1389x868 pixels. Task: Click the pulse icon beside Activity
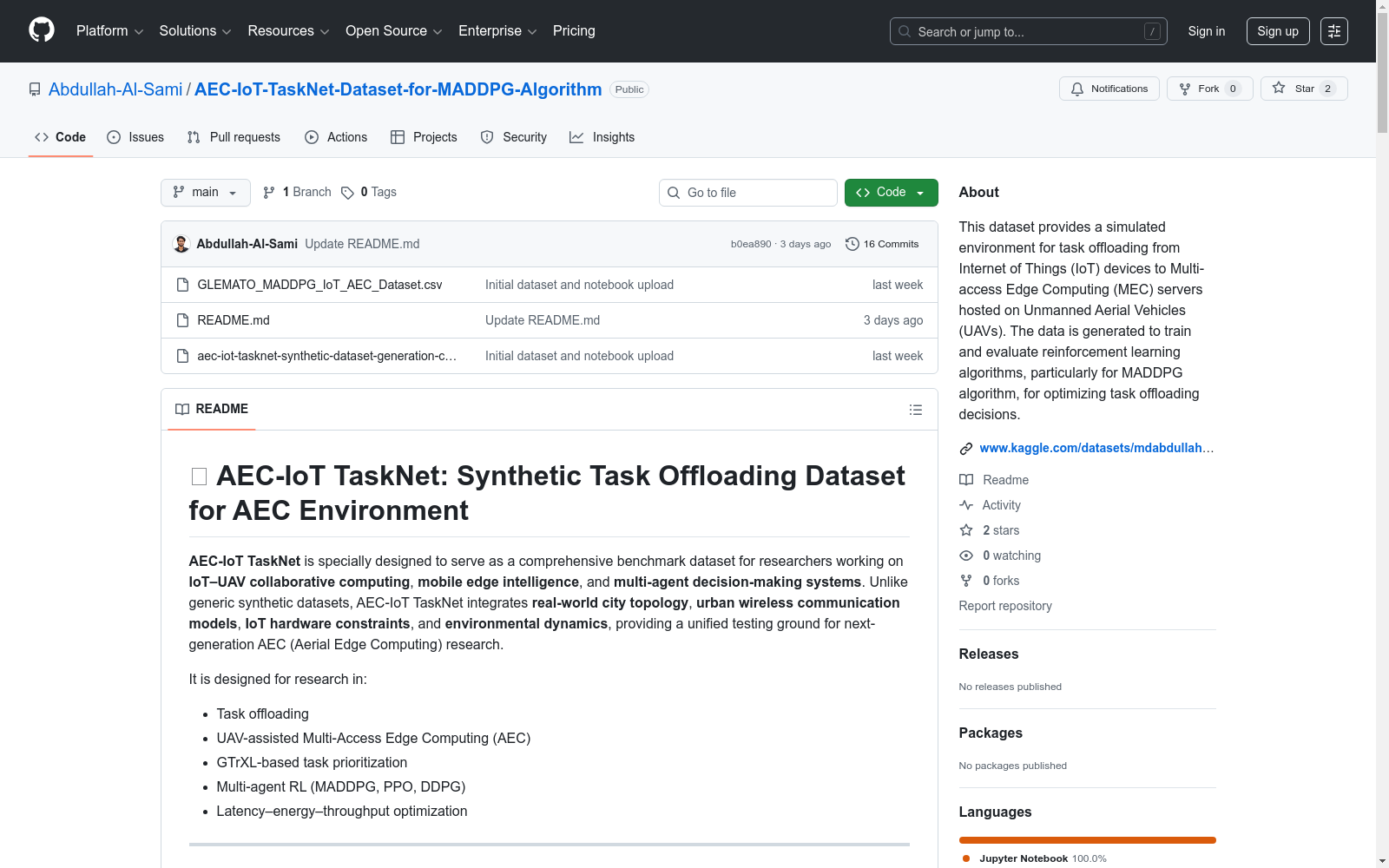pyautogui.click(x=966, y=505)
